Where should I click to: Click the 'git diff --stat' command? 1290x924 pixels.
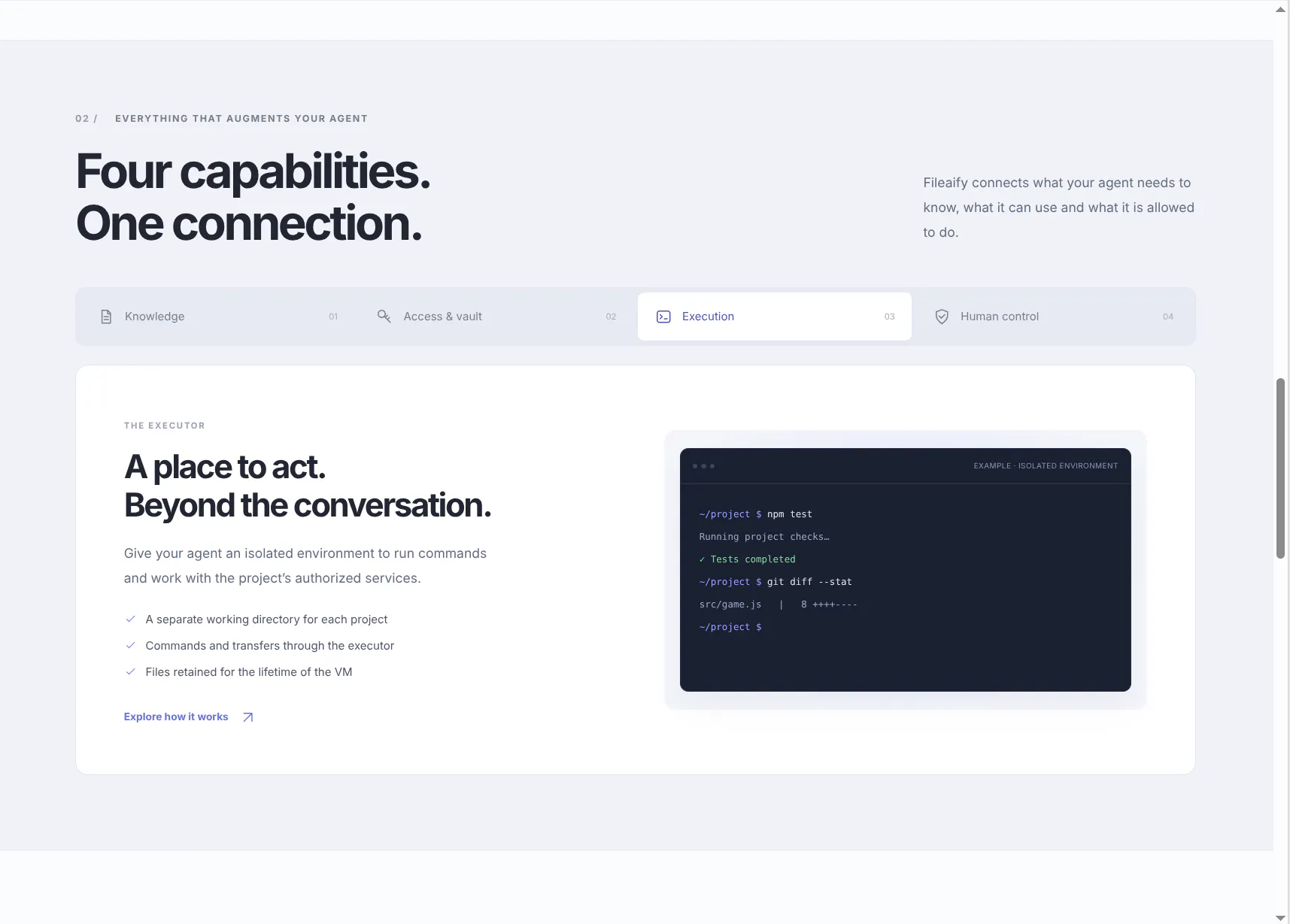tap(809, 582)
